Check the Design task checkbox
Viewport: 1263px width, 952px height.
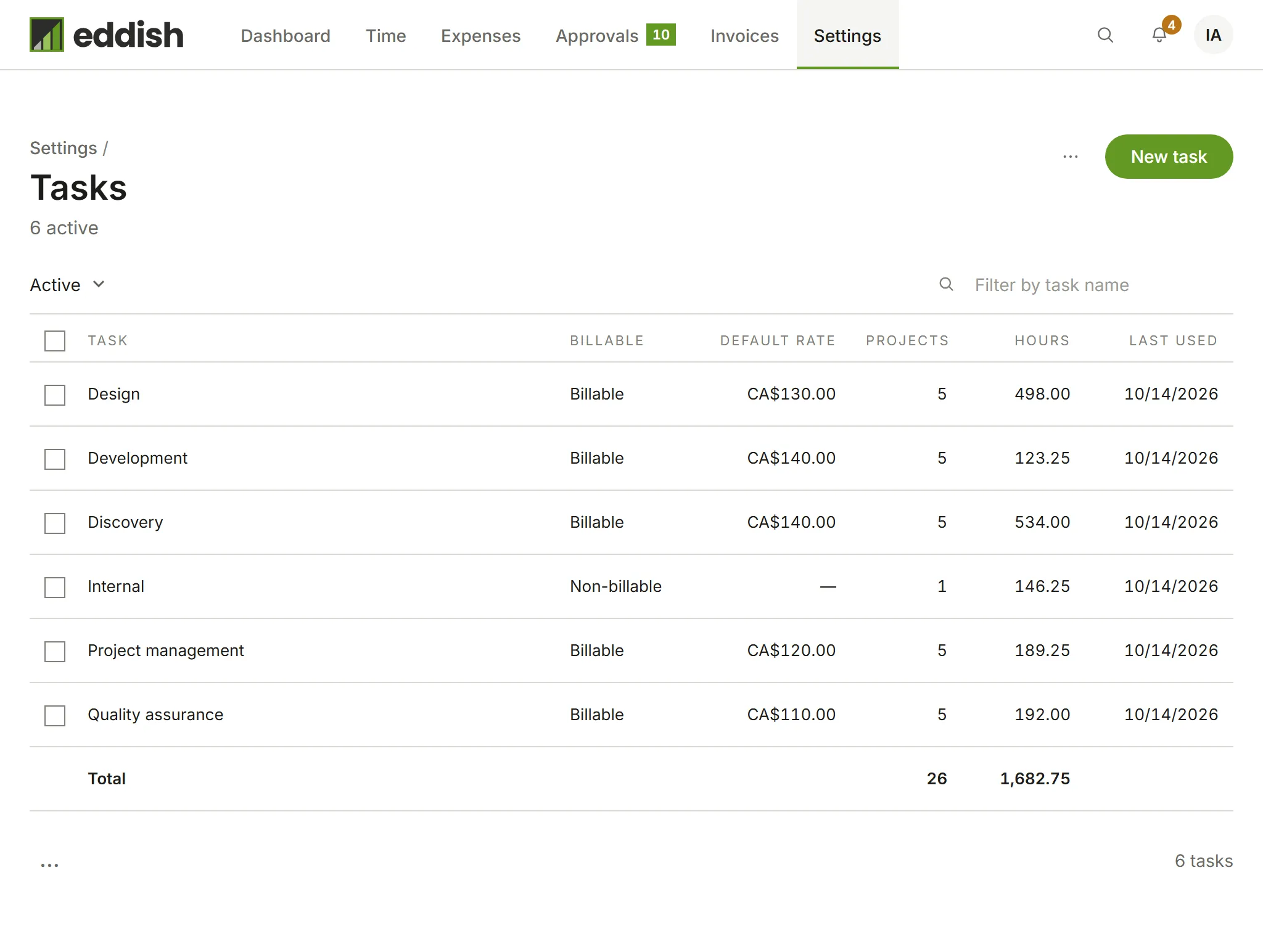pos(55,395)
